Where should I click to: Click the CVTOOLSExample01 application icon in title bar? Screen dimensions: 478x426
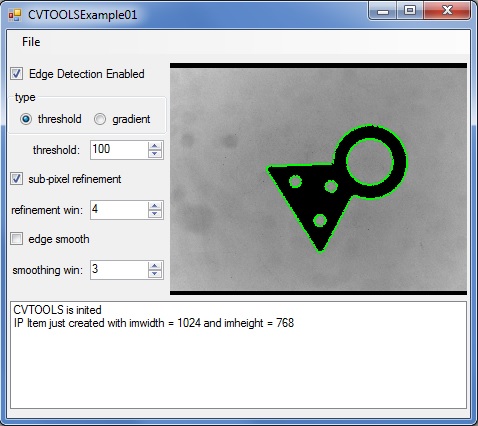pos(15,15)
